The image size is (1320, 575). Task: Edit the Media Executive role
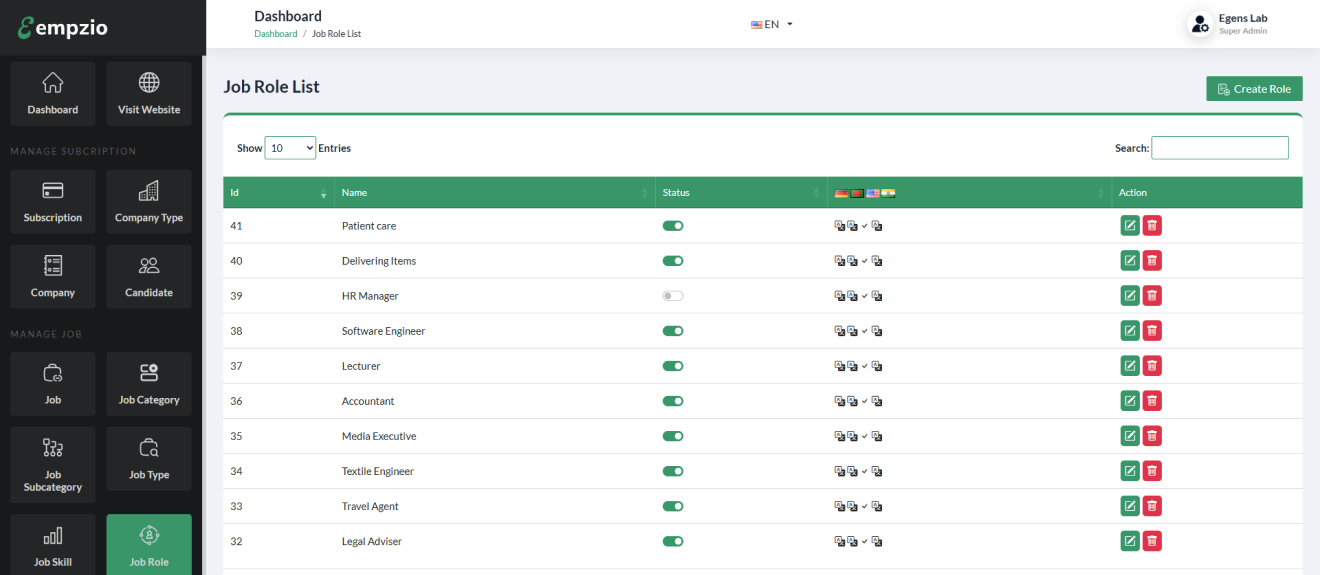point(1130,436)
